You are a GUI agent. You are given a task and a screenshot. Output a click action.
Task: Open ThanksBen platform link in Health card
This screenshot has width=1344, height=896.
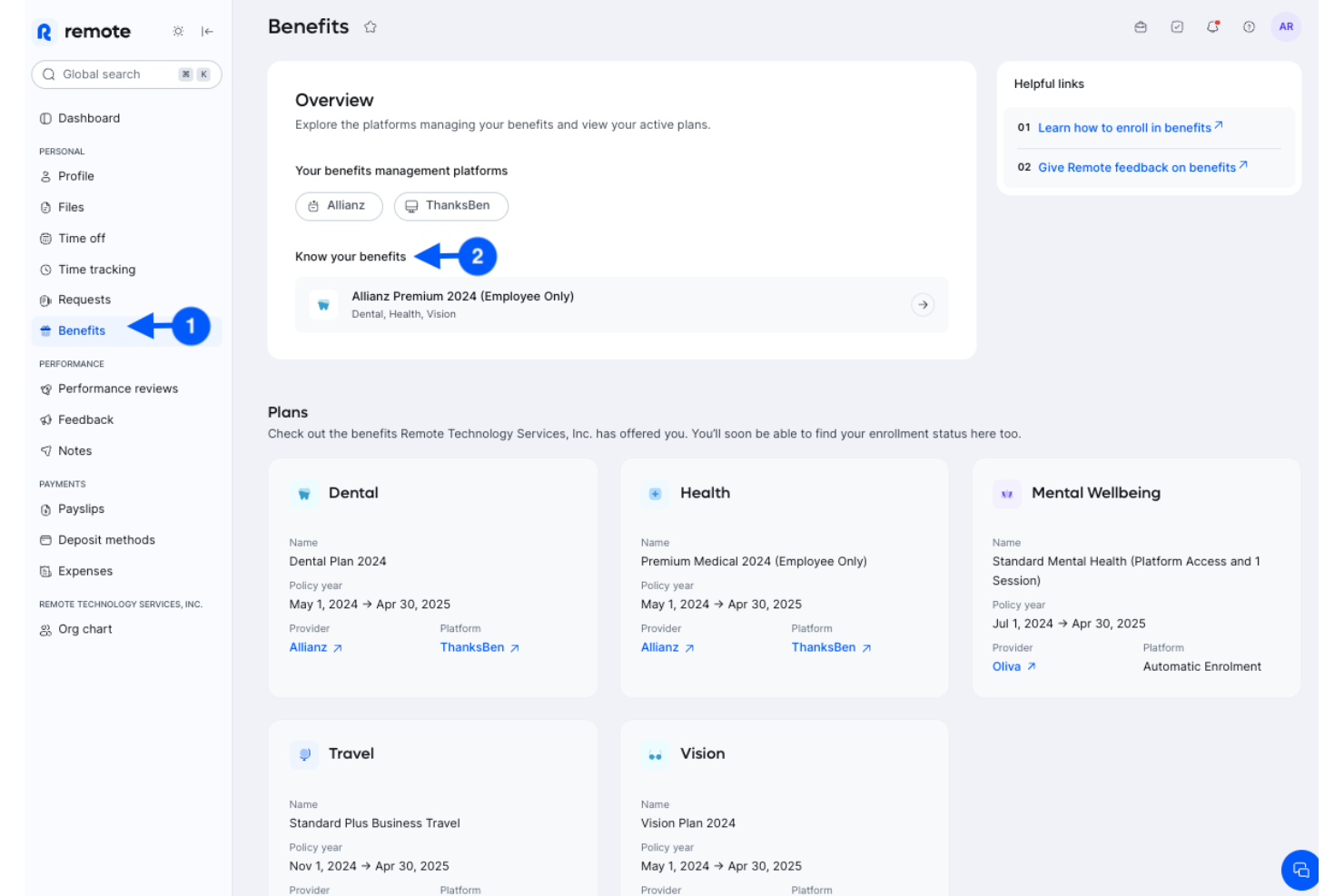click(x=832, y=647)
